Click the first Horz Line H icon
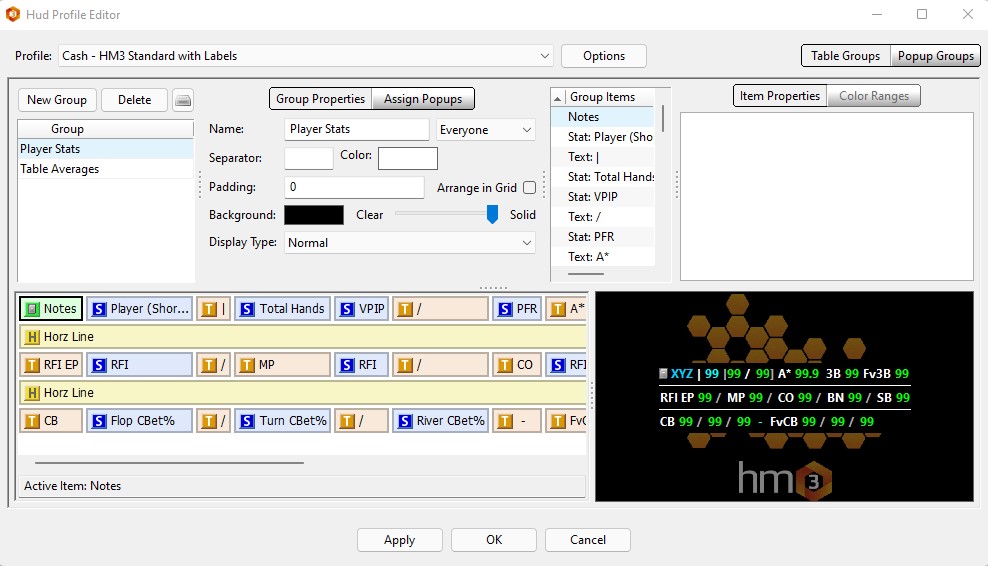The image size is (988, 566). (x=32, y=337)
